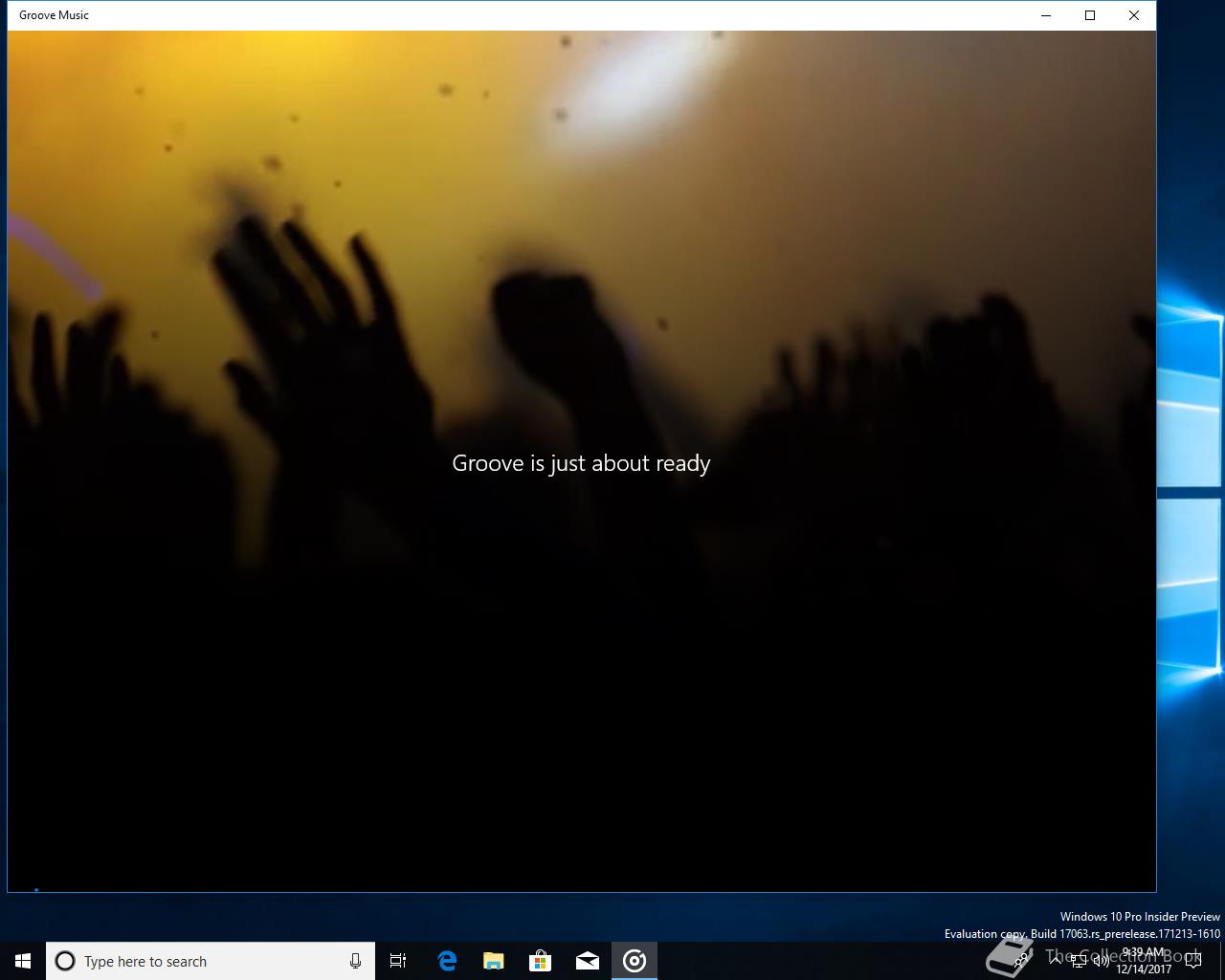The width and height of the screenshot is (1225, 980).
Task: Open the network status tray icon
Action: pyautogui.click(x=1078, y=961)
